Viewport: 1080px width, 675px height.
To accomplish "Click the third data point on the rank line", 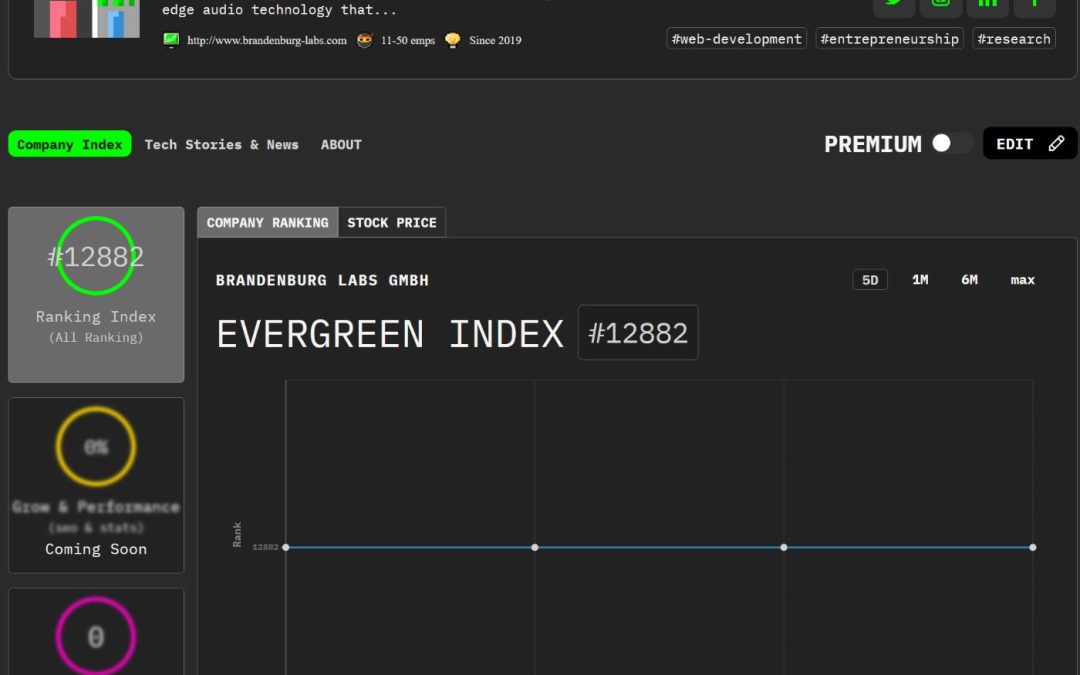I will [x=783, y=548].
